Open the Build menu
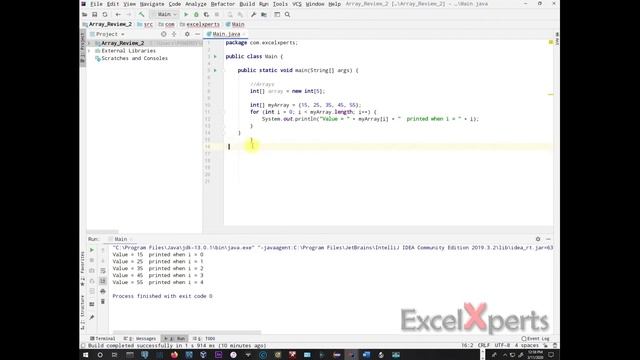640x360 pixels. coord(247,4)
